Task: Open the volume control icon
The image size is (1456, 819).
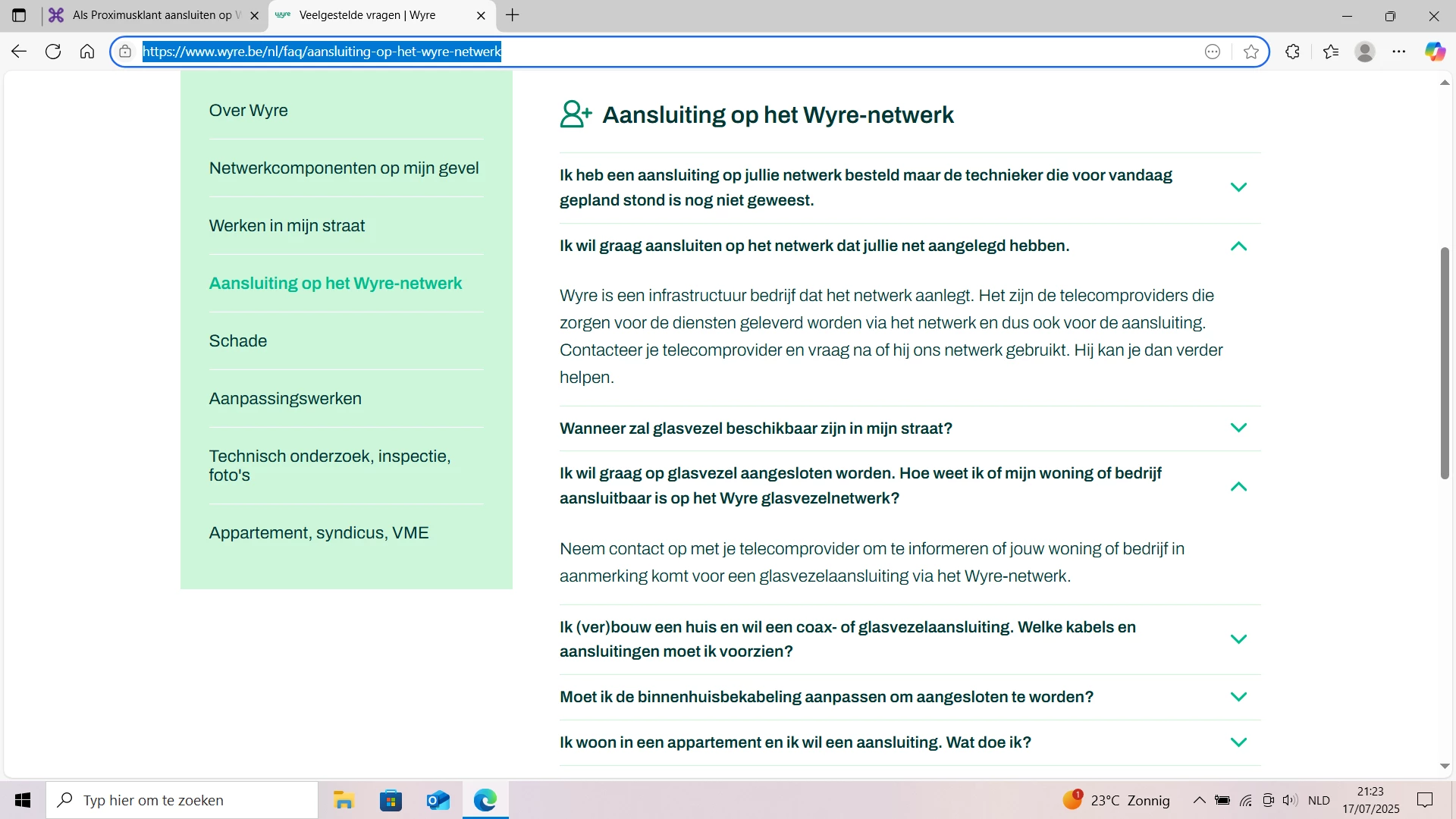Action: click(1290, 800)
